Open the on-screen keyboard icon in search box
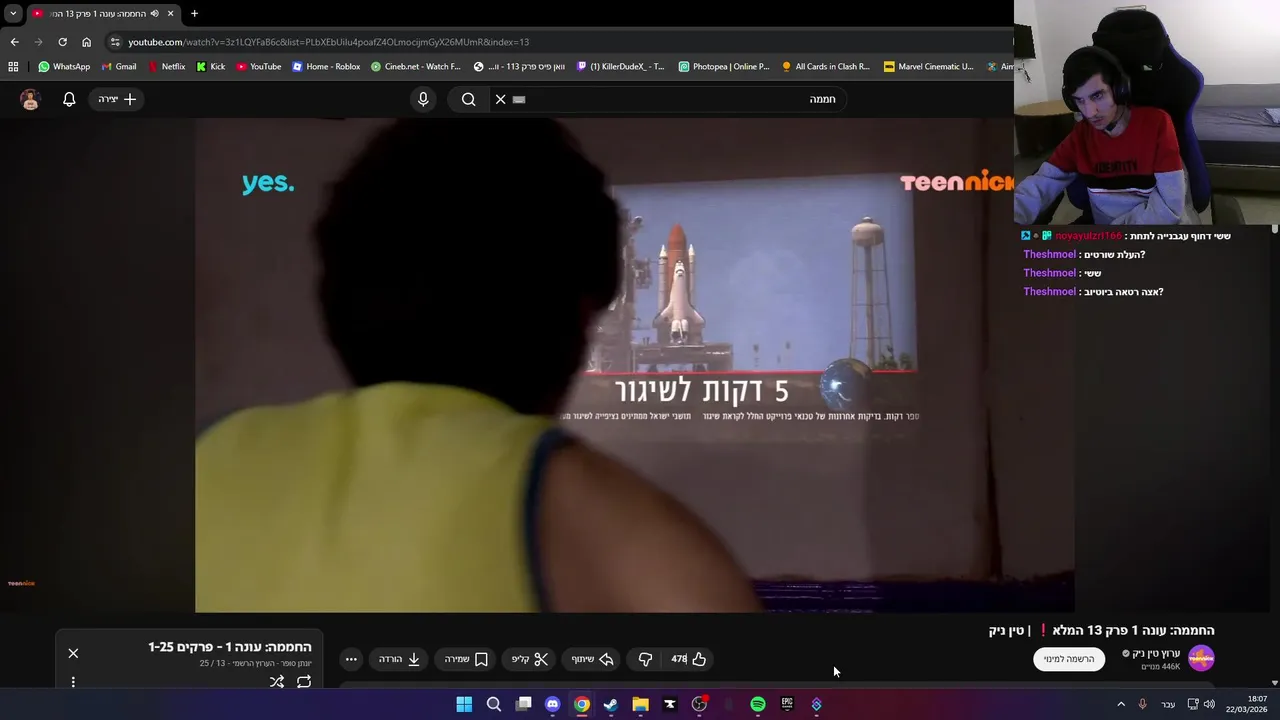 519,99
